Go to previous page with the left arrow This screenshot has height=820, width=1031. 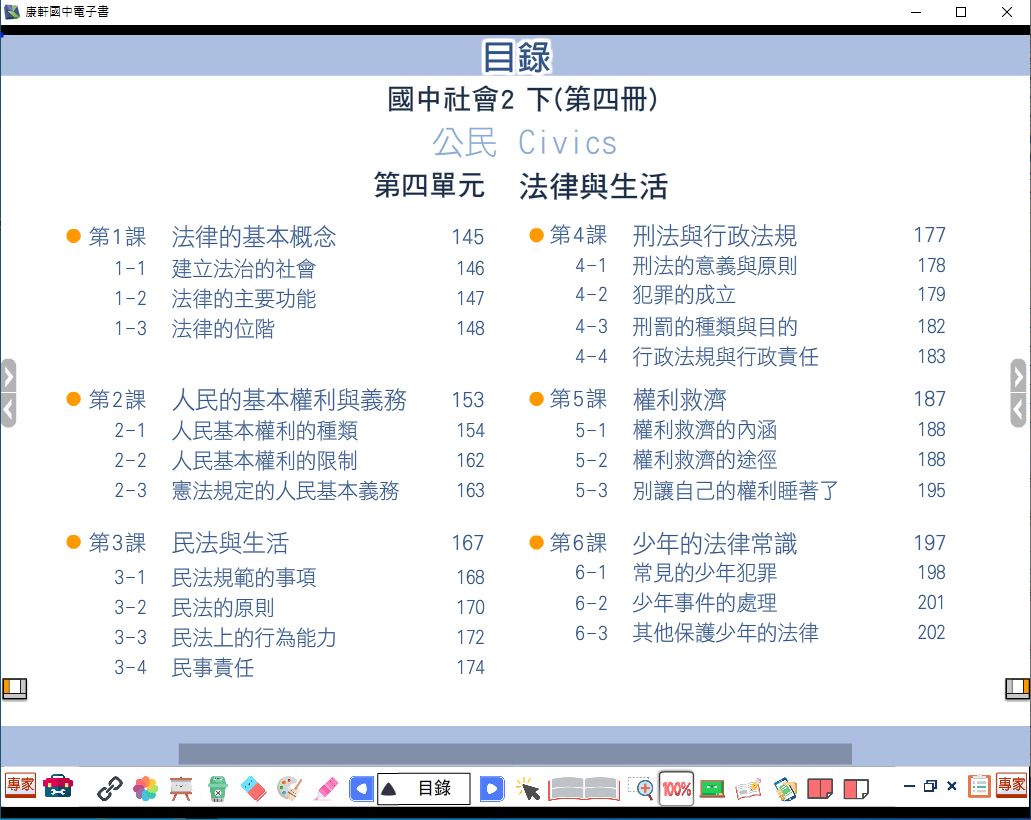click(x=361, y=788)
